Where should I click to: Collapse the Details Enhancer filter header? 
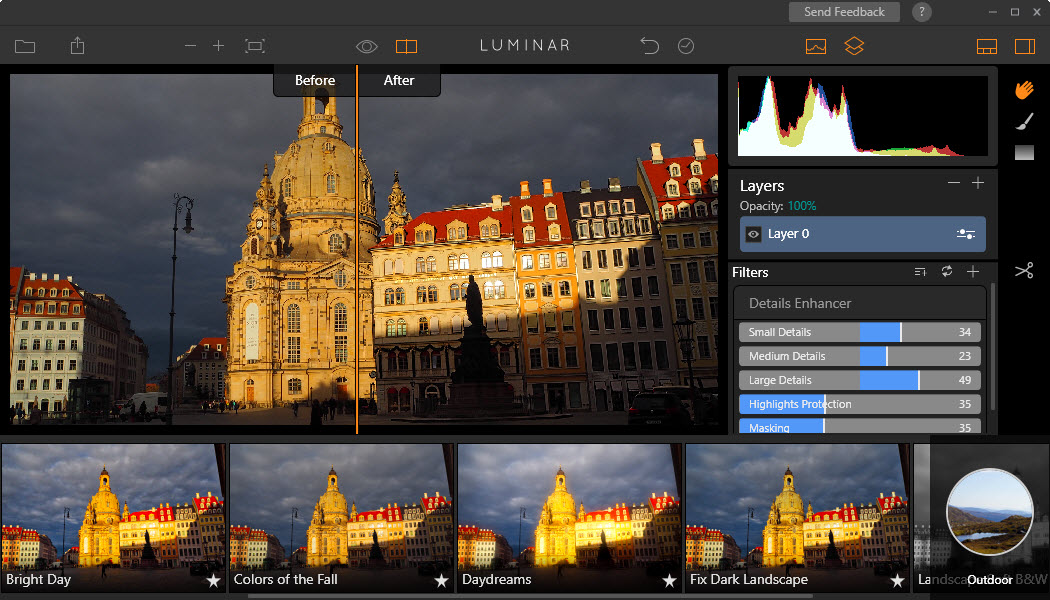[860, 303]
